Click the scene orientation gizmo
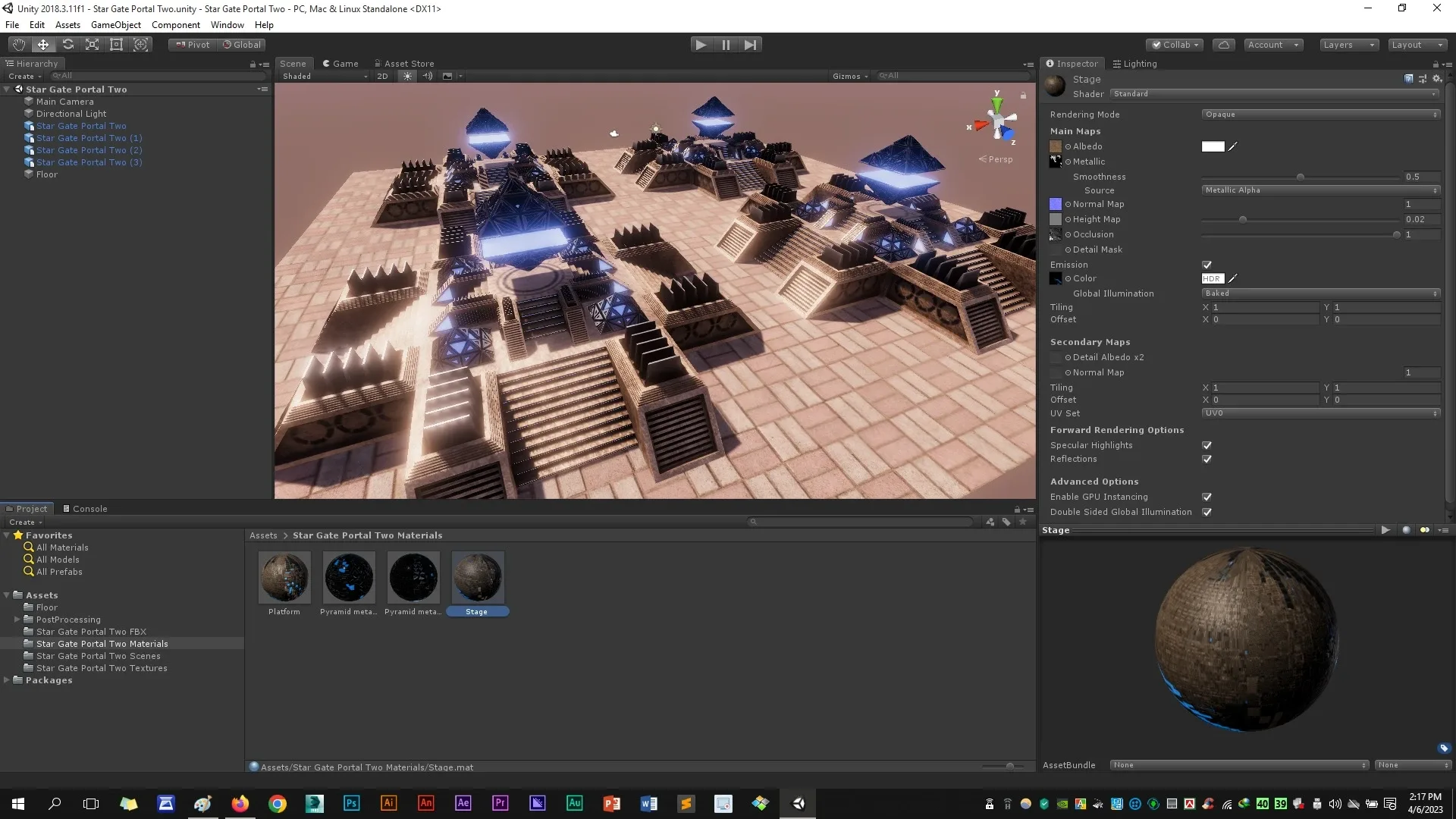Viewport: 1456px width, 819px height. tap(996, 120)
